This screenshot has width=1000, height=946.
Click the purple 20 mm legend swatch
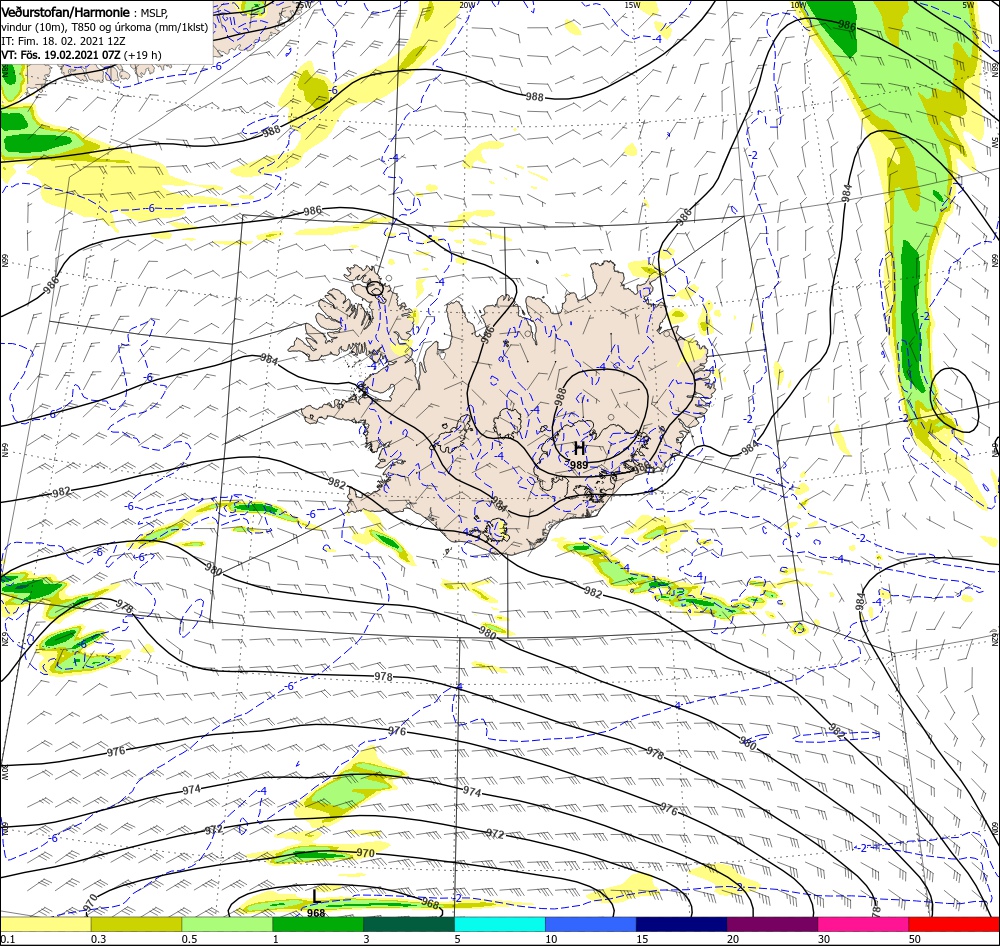click(772, 924)
